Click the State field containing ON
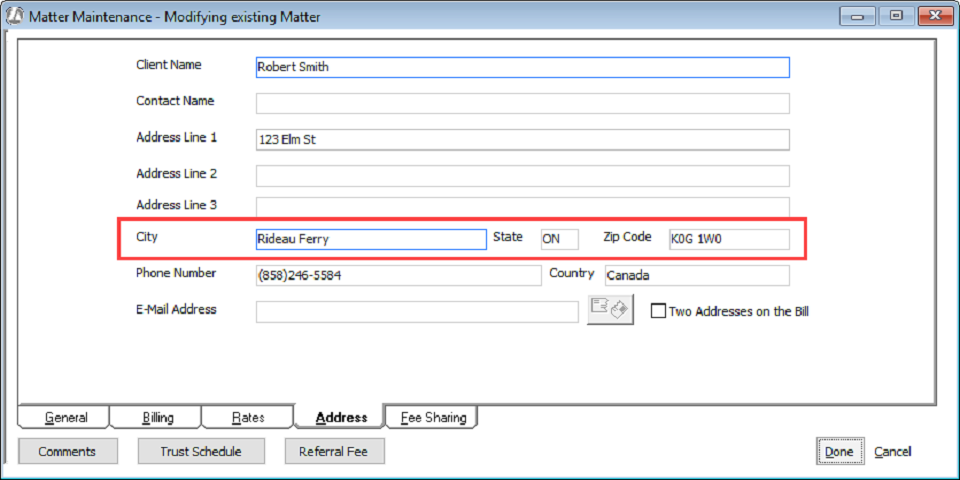The width and height of the screenshot is (960, 480). (560, 239)
